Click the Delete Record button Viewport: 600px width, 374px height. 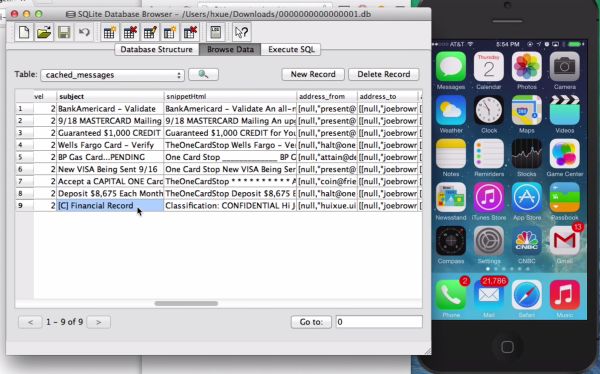click(383, 74)
